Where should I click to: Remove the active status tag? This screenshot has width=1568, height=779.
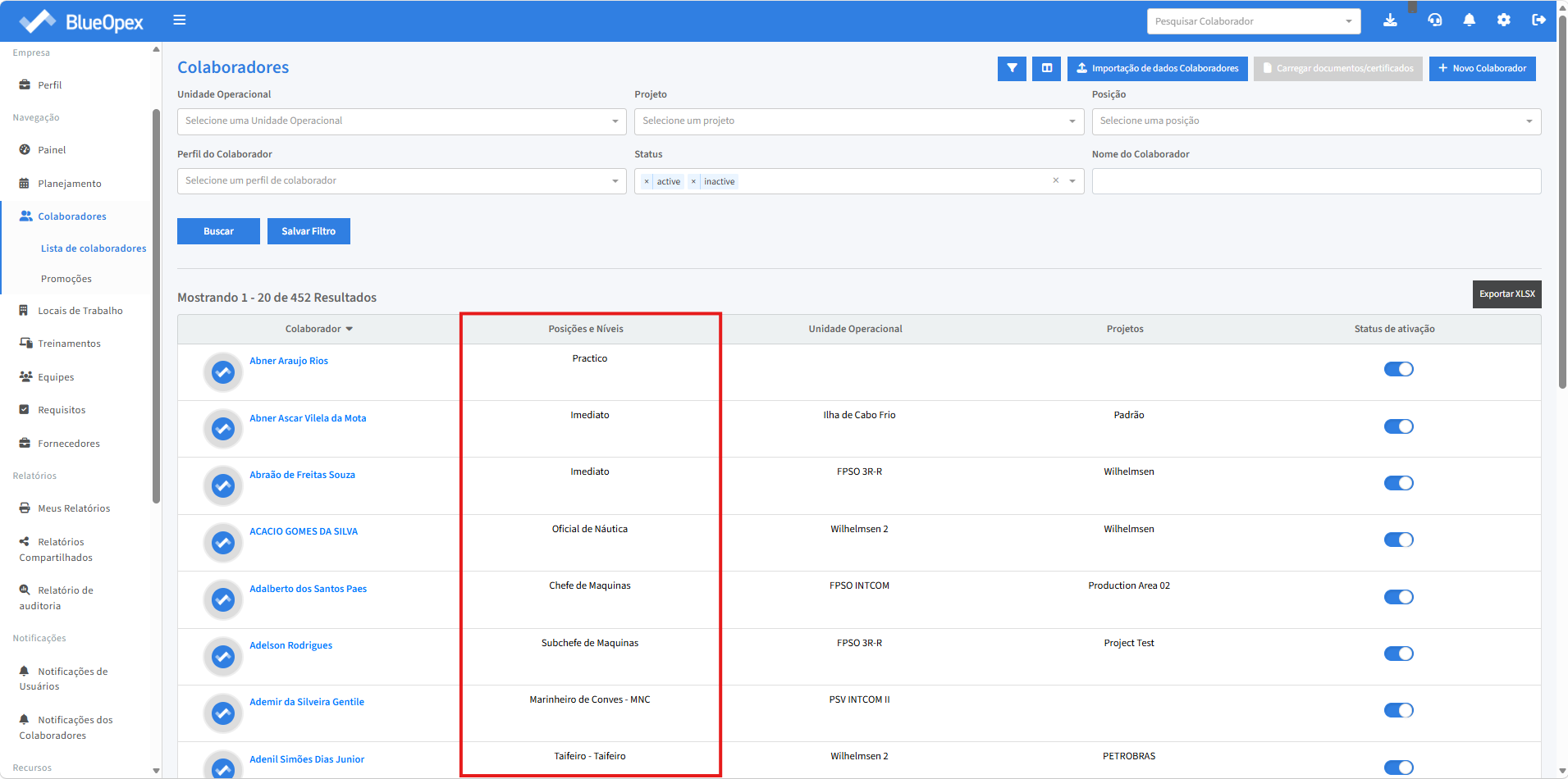[x=647, y=181]
